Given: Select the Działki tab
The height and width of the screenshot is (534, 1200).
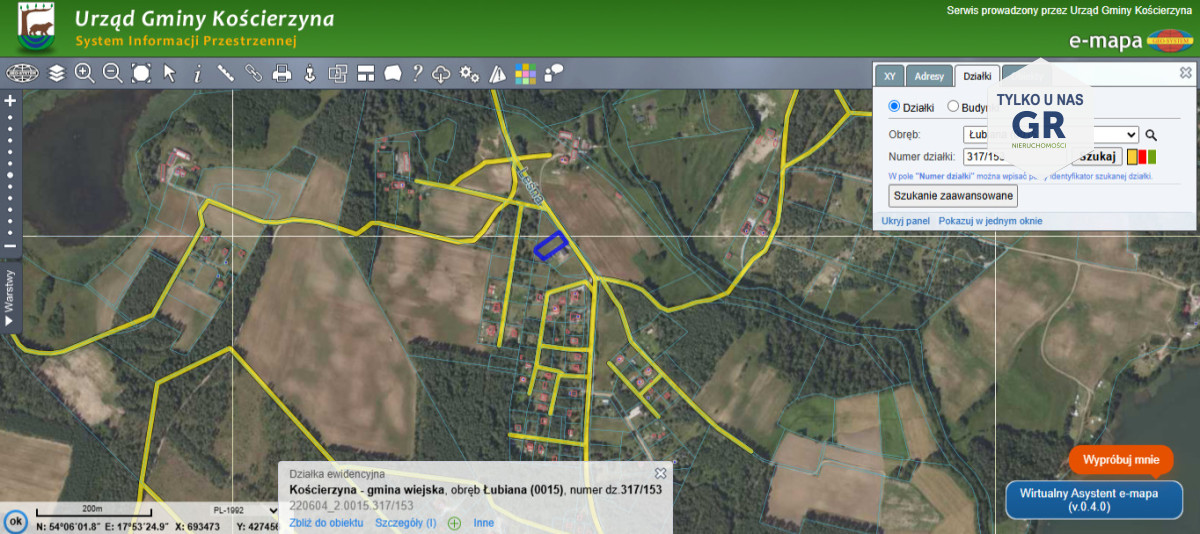Looking at the screenshot, I should [x=976, y=76].
